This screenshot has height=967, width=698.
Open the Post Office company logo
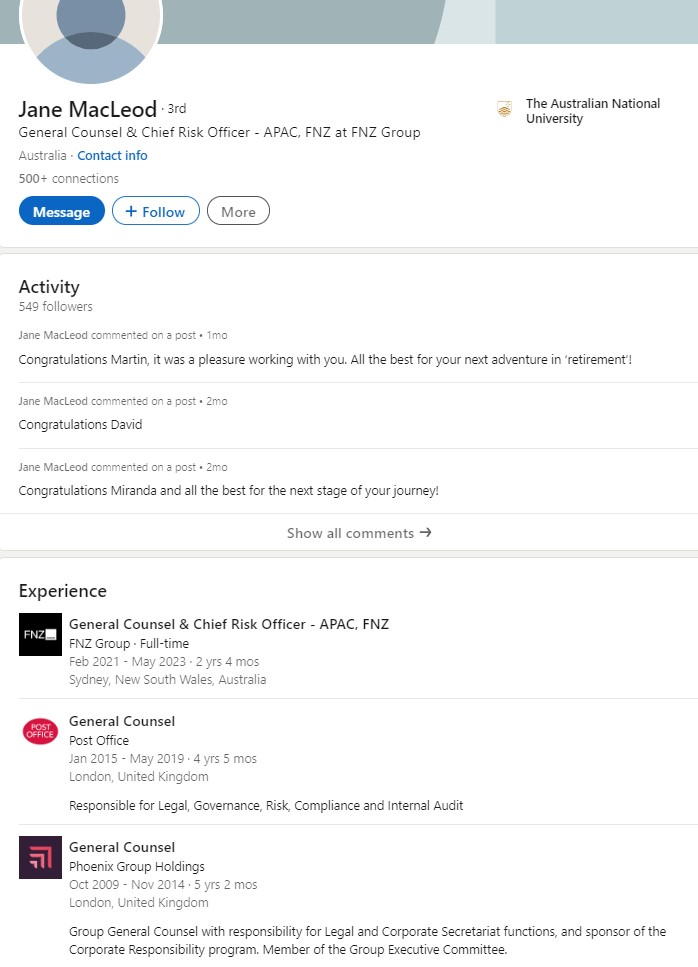click(x=40, y=731)
